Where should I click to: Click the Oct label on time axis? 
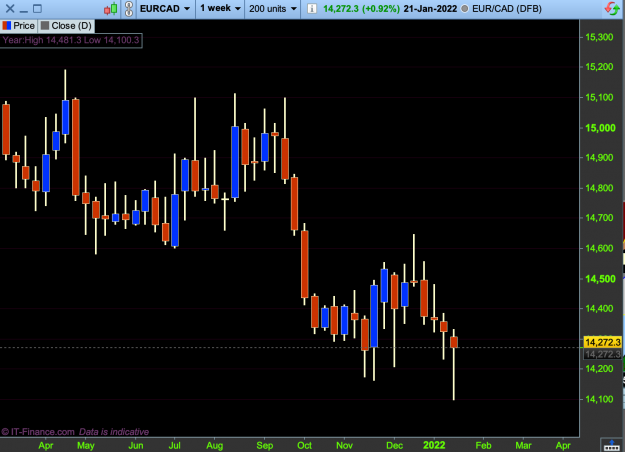[x=305, y=445]
